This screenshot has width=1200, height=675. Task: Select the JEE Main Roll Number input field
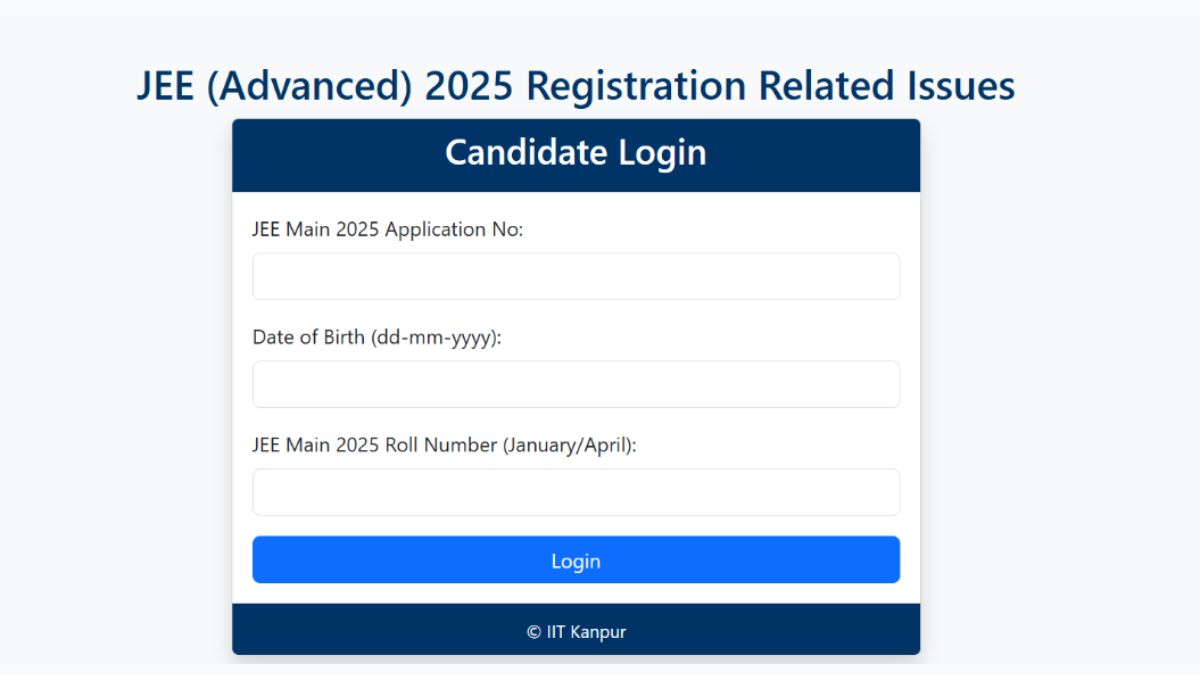tap(576, 492)
